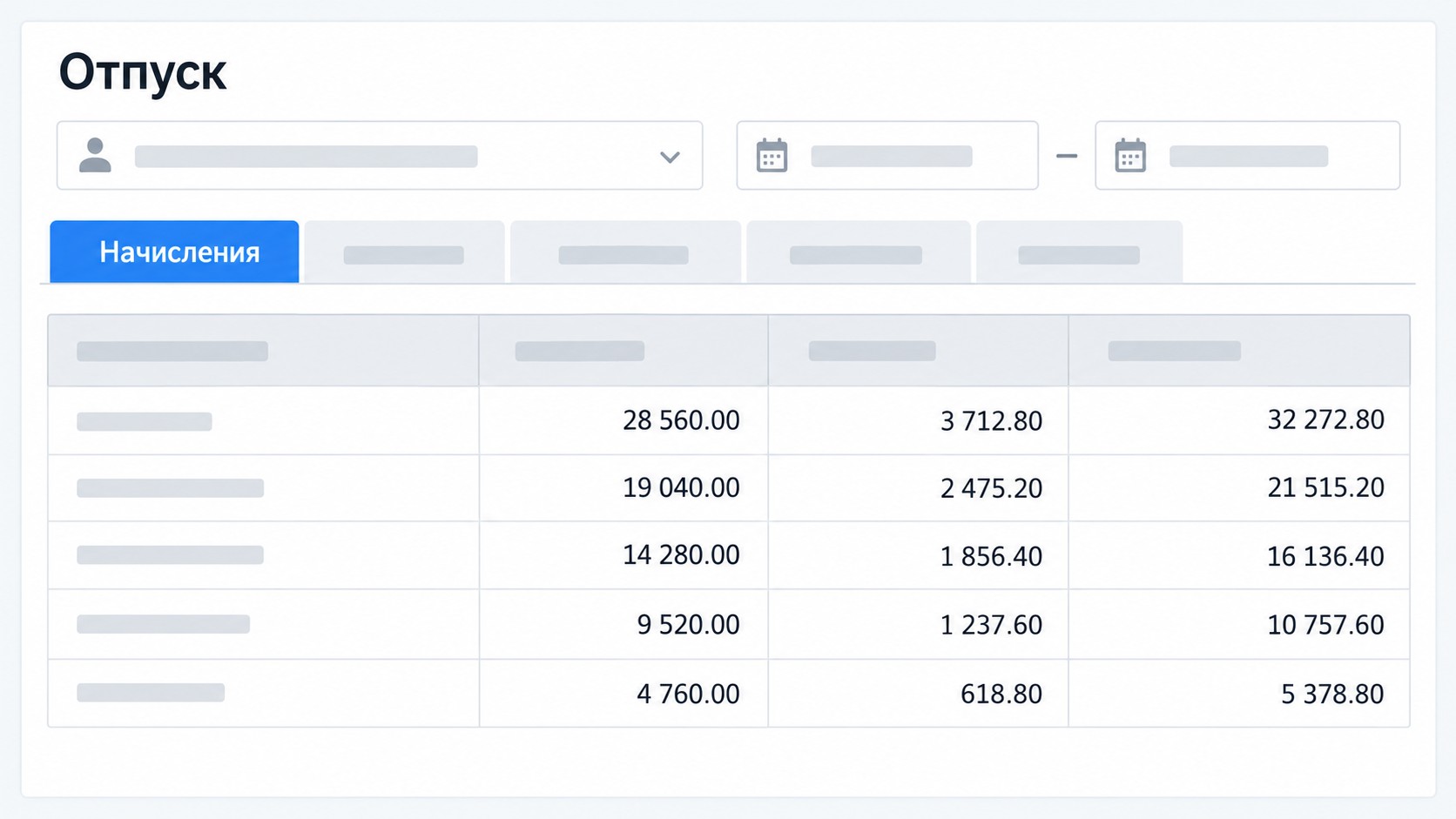Click the 9 520.00 cell
1456x819 pixels.
coord(624,624)
